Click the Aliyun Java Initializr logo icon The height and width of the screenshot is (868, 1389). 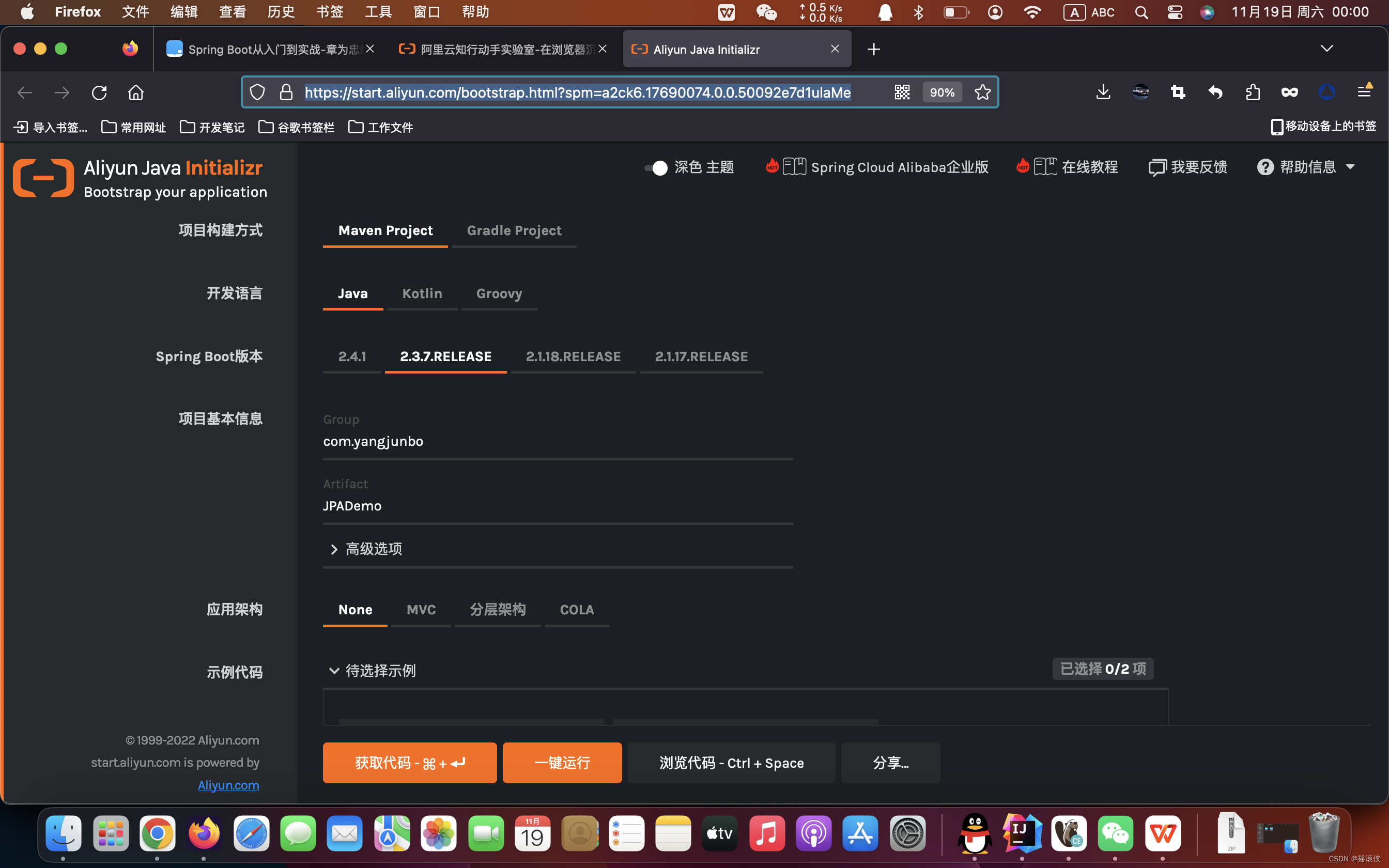click(42, 178)
